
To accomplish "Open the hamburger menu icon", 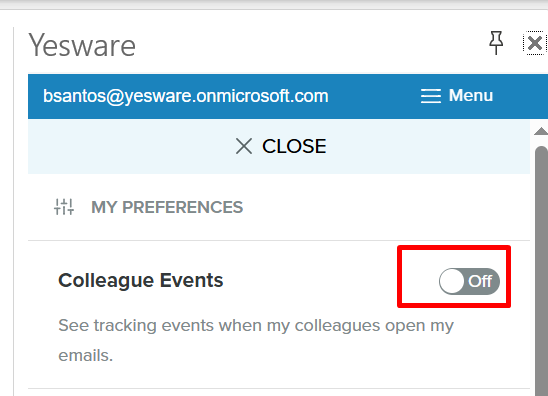I will 431,96.
